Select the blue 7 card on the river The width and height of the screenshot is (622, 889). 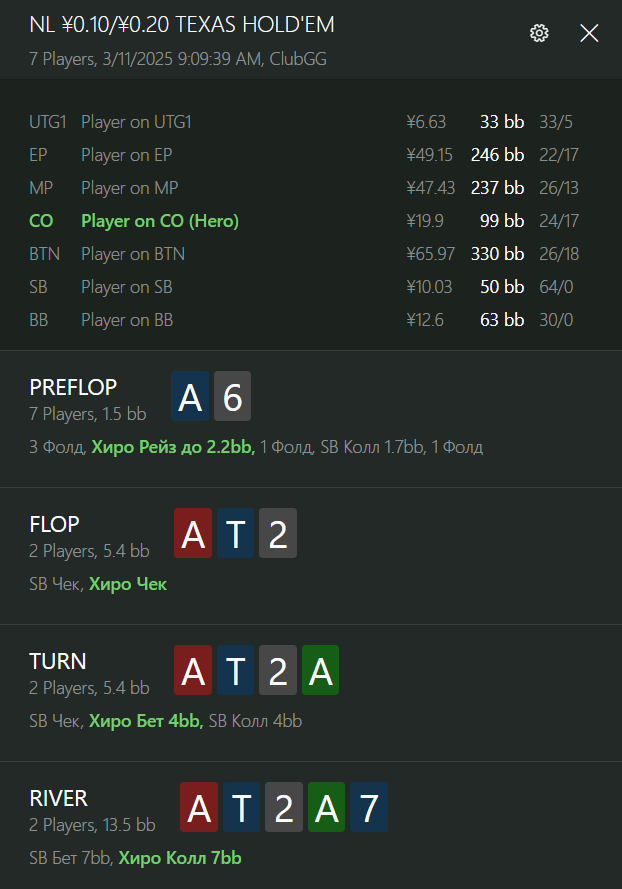(369, 807)
